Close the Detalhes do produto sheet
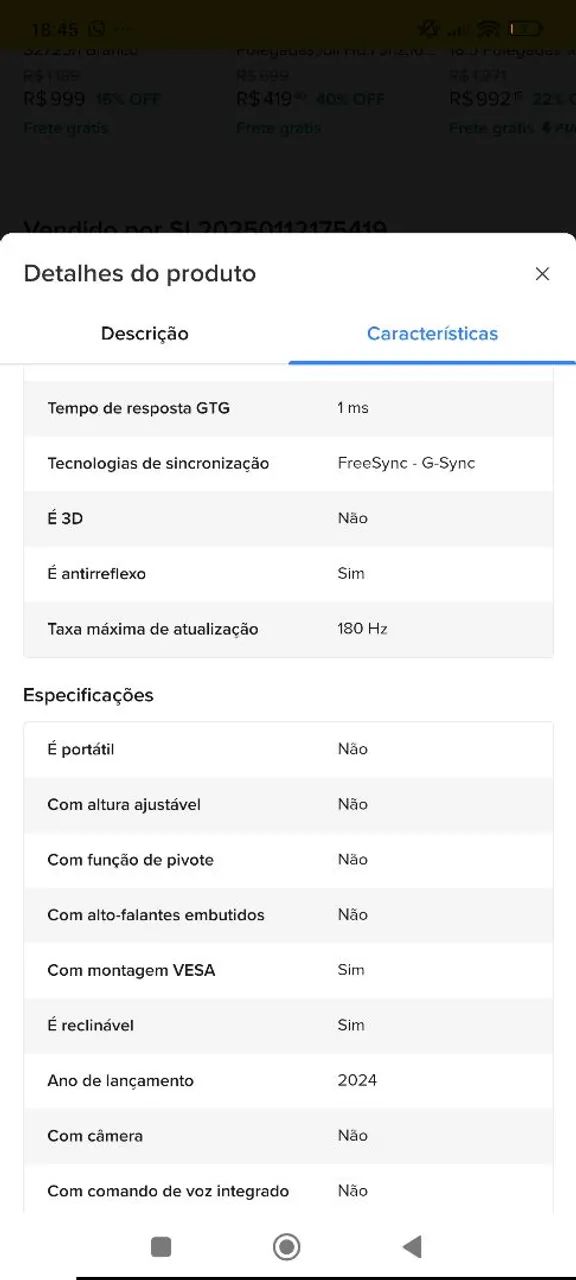This screenshot has height=1280, width=576. [x=542, y=273]
